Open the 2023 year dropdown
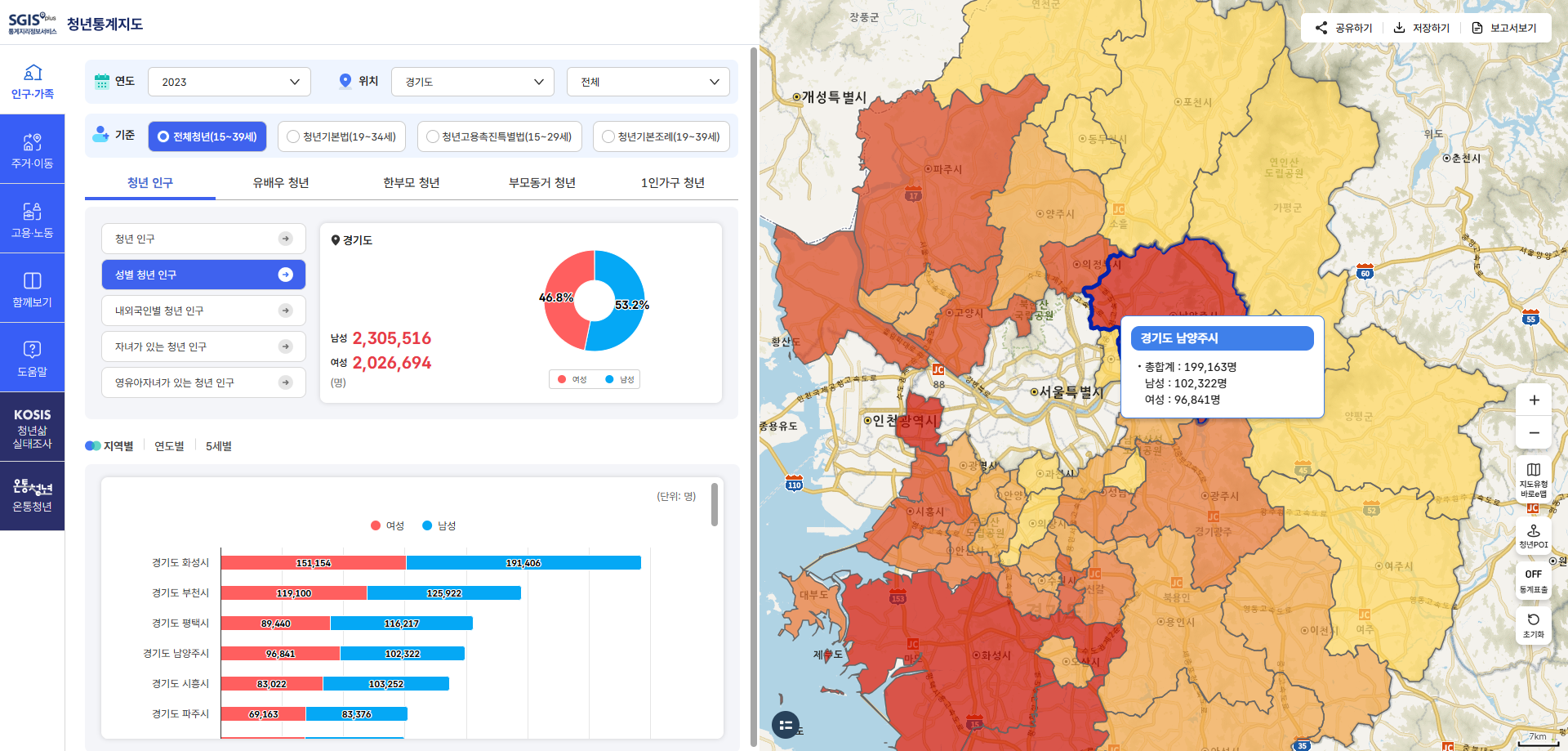Image resolution: width=1568 pixels, height=751 pixels. (x=229, y=82)
